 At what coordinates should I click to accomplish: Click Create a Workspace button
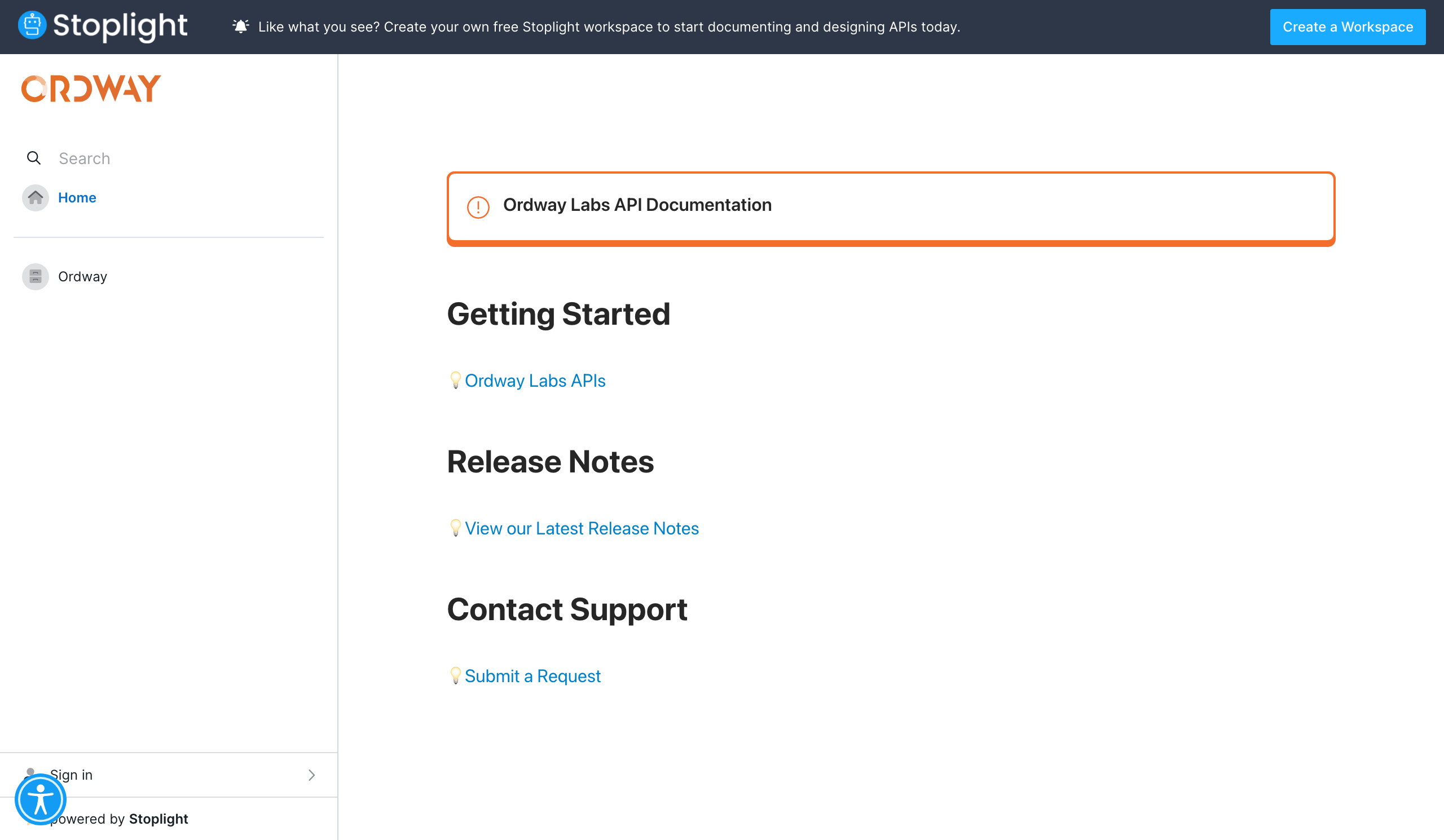click(1348, 27)
